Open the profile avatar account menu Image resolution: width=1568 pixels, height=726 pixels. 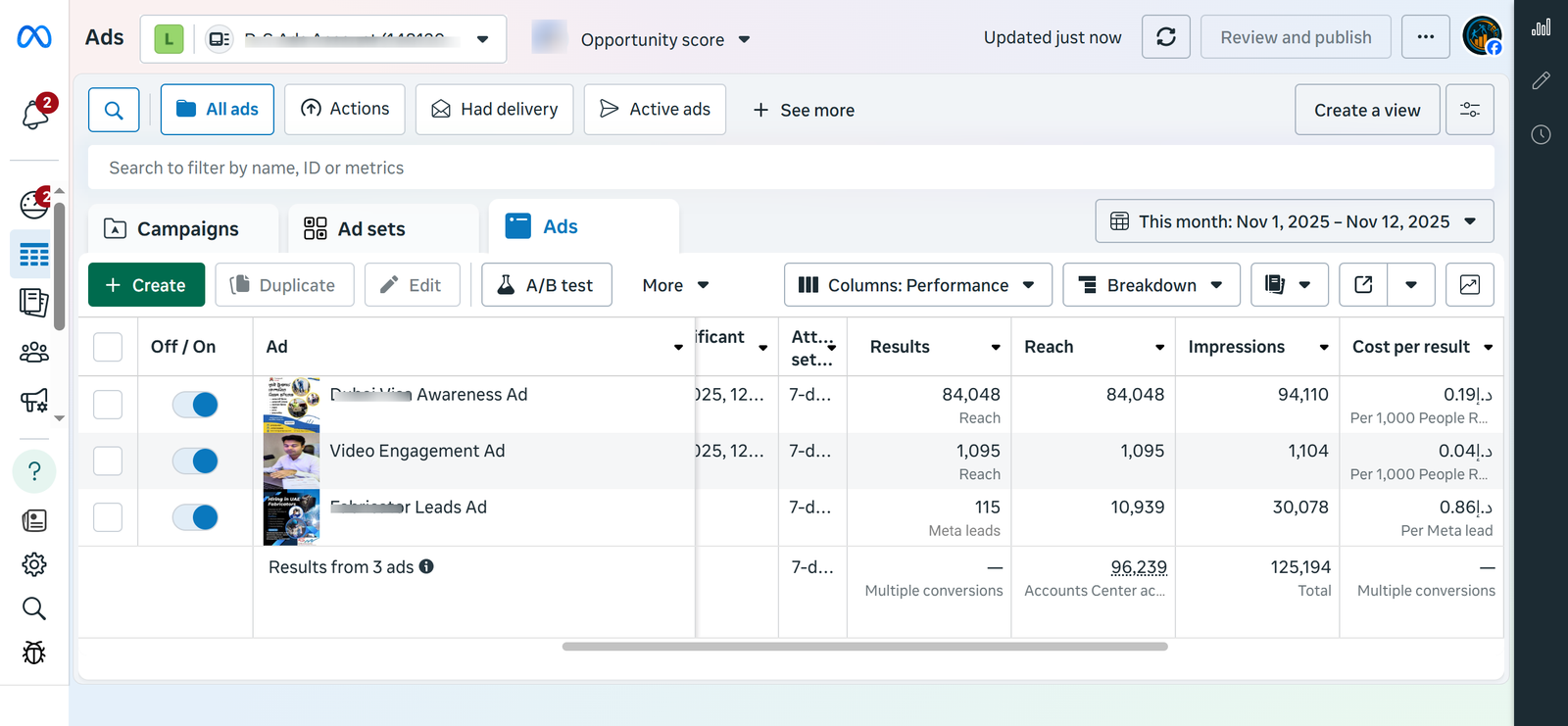[x=1482, y=36]
